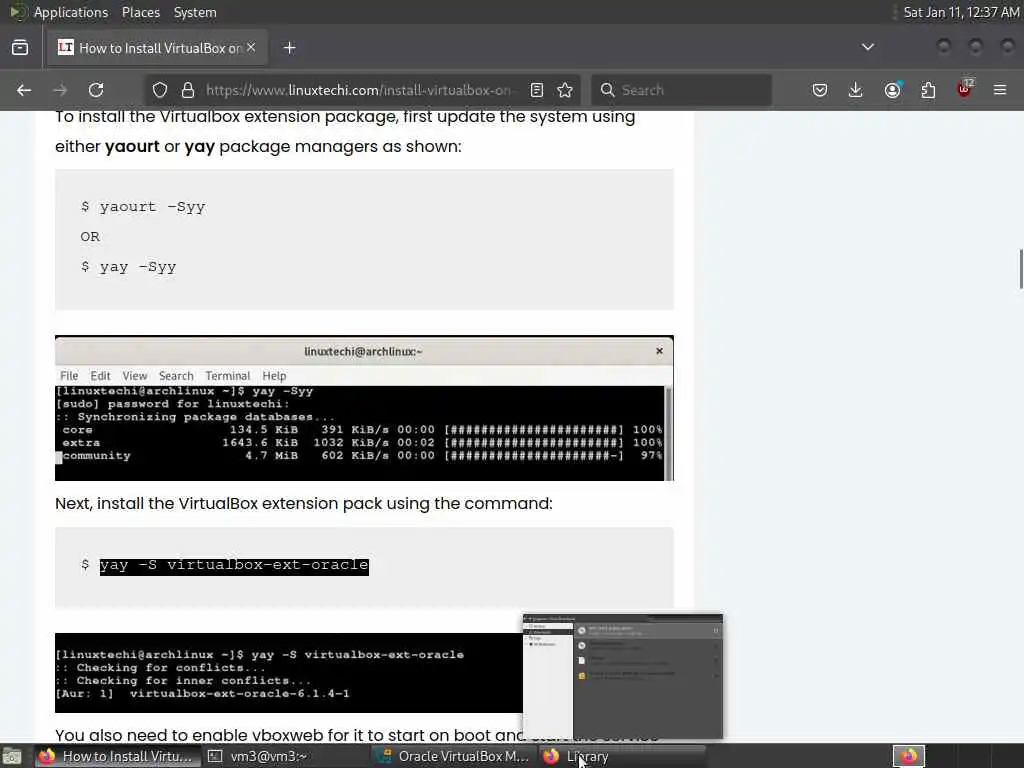Expand the list all tabs chevron
The width and height of the screenshot is (1024, 768).
click(867, 47)
